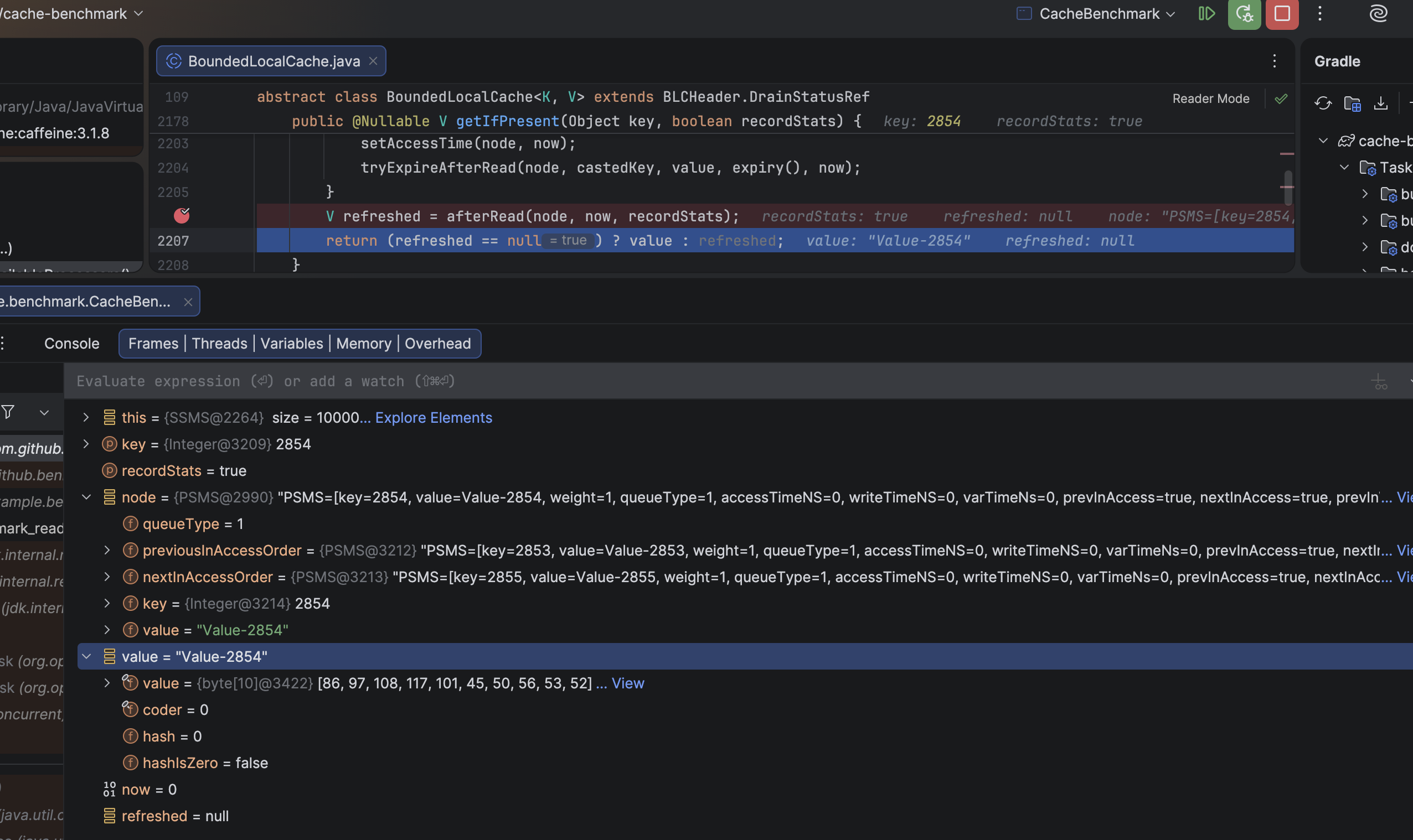Viewport: 1413px width, 840px height.
Task: Click View link next to byte array
Action: [x=627, y=683]
